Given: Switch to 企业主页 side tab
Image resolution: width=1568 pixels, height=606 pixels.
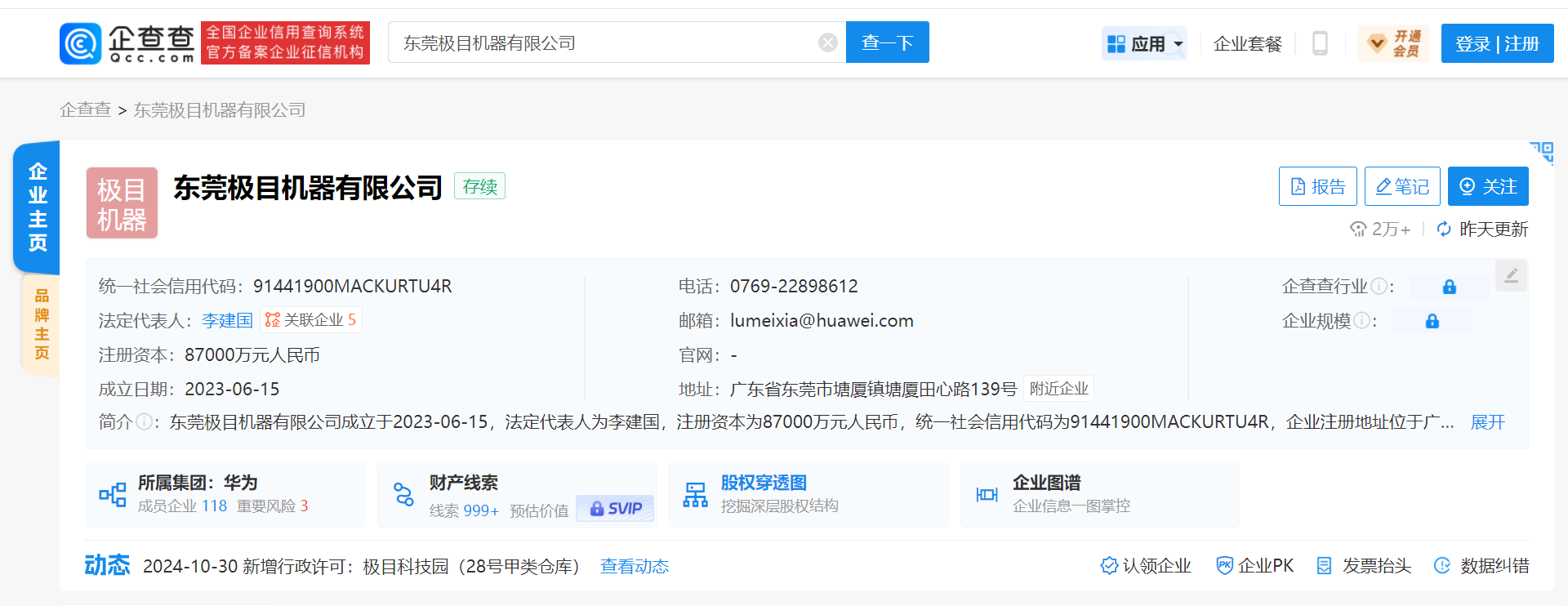Looking at the screenshot, I should click(38, 207).
